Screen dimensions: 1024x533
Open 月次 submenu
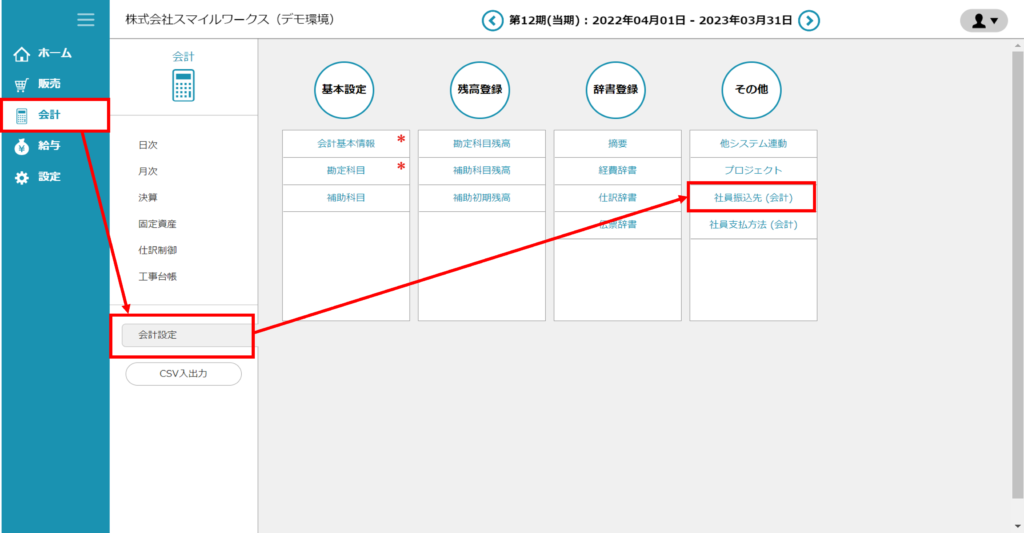click(x=148, y=171)
